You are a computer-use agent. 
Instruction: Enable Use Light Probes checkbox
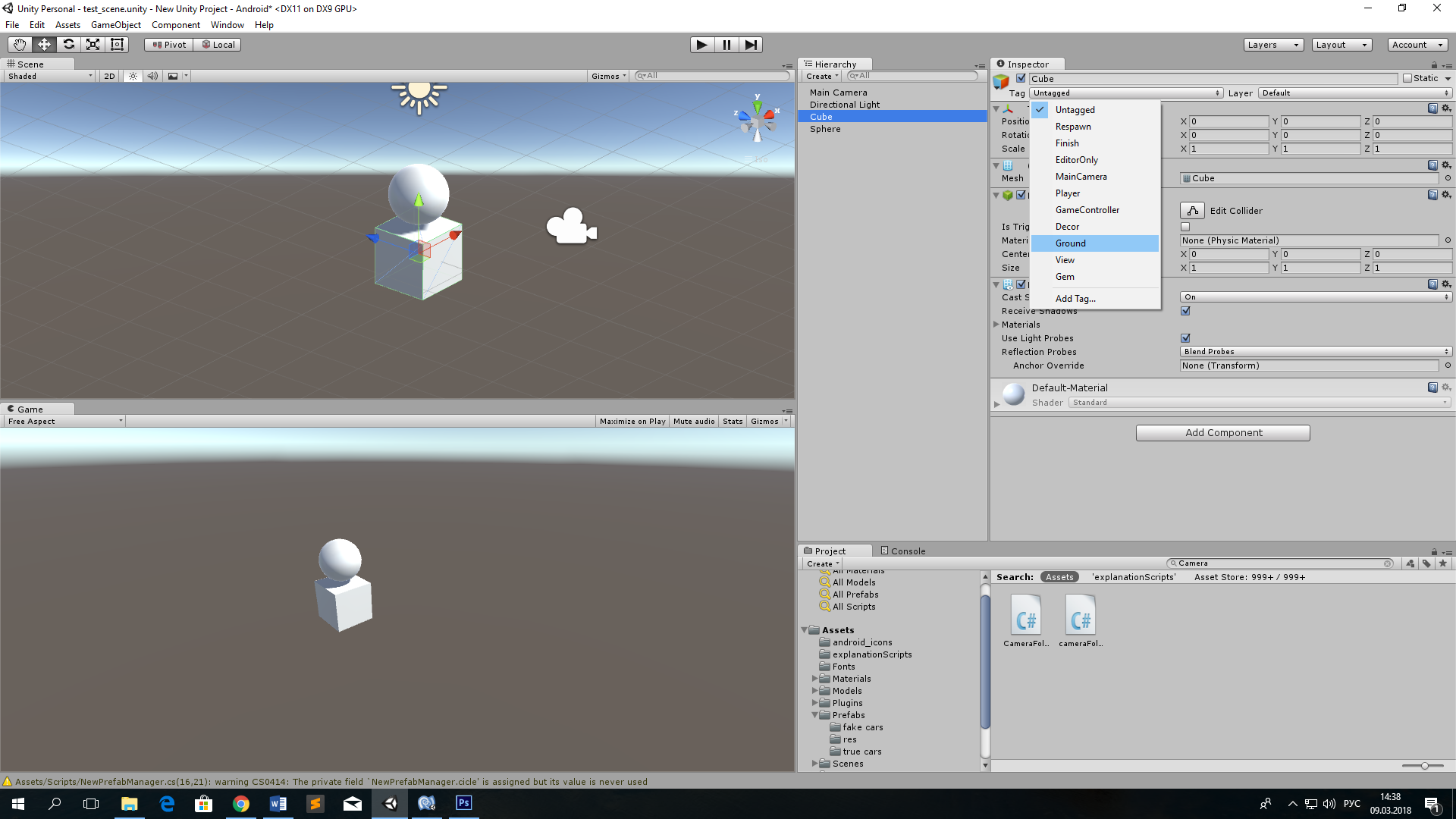point(1185,337)
